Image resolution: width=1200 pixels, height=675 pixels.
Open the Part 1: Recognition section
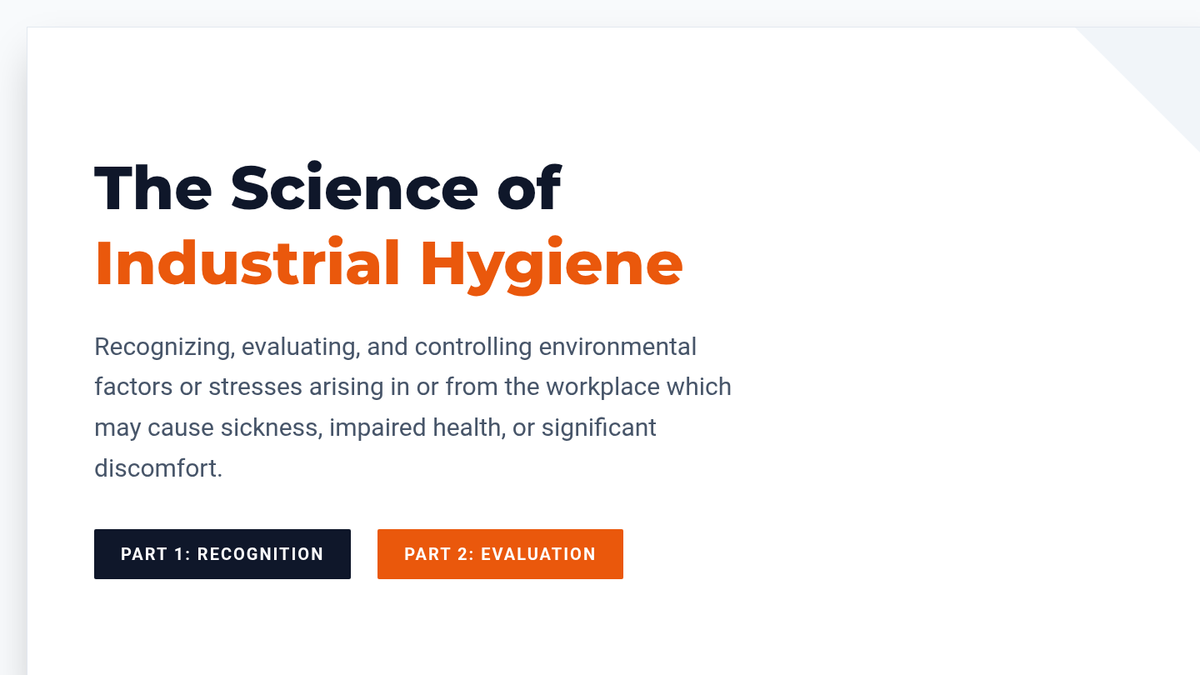pyautogui.click(x=222, y=554)
